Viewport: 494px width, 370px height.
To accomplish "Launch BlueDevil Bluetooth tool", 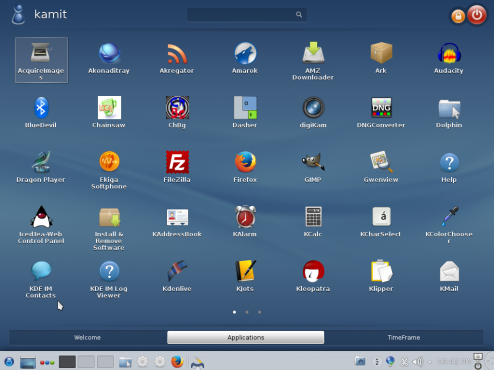I will tap(41, 112).
